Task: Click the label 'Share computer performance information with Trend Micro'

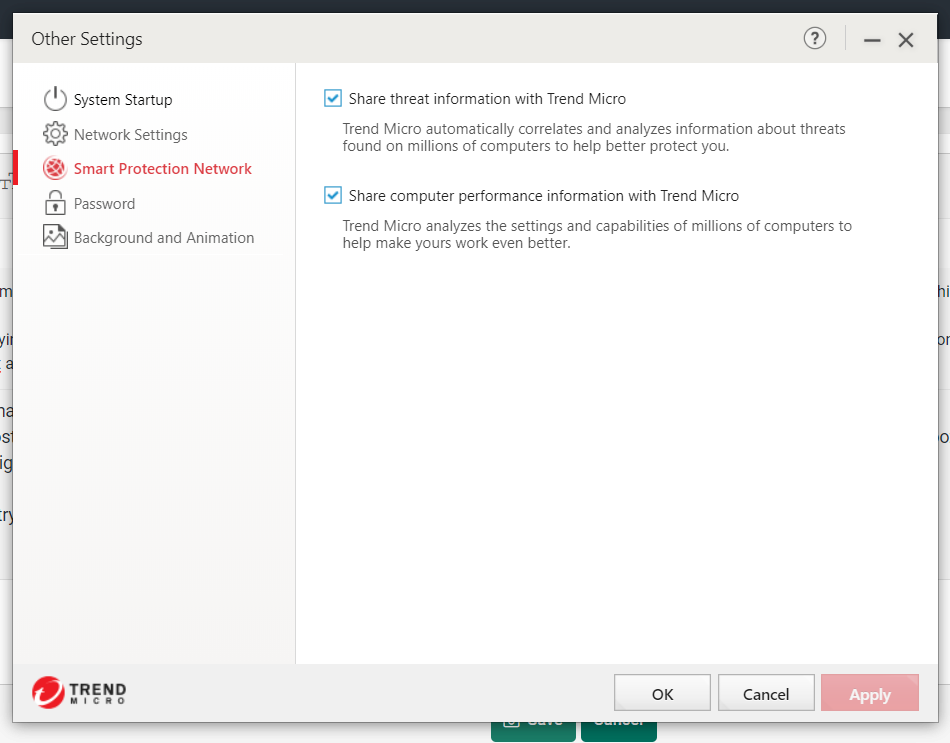Action: [x=543, y=196]
